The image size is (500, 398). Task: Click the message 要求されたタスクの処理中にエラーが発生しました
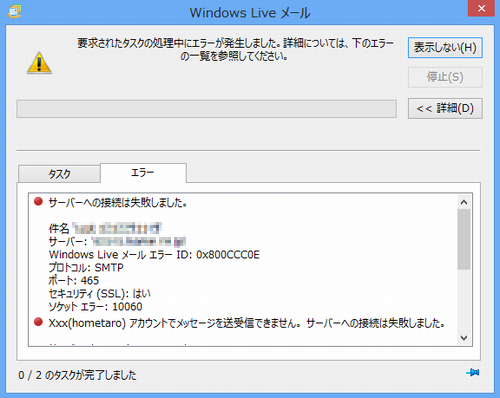coord(235,49)
